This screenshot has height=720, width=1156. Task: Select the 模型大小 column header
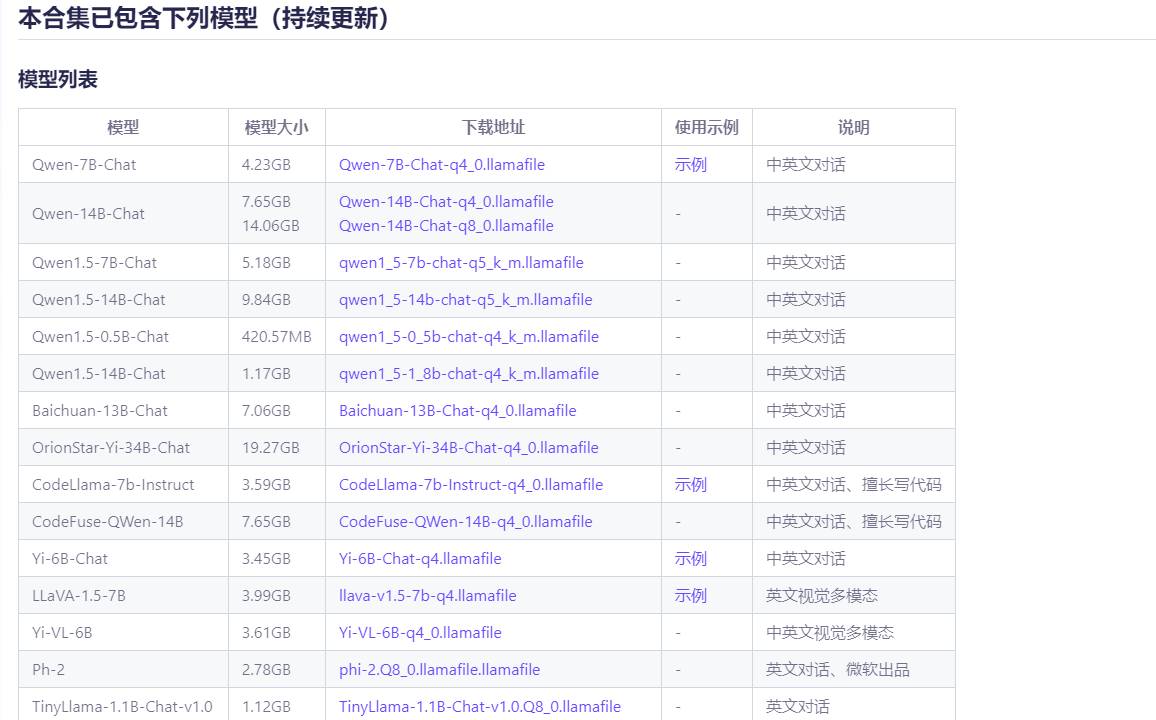coord(276,127)
